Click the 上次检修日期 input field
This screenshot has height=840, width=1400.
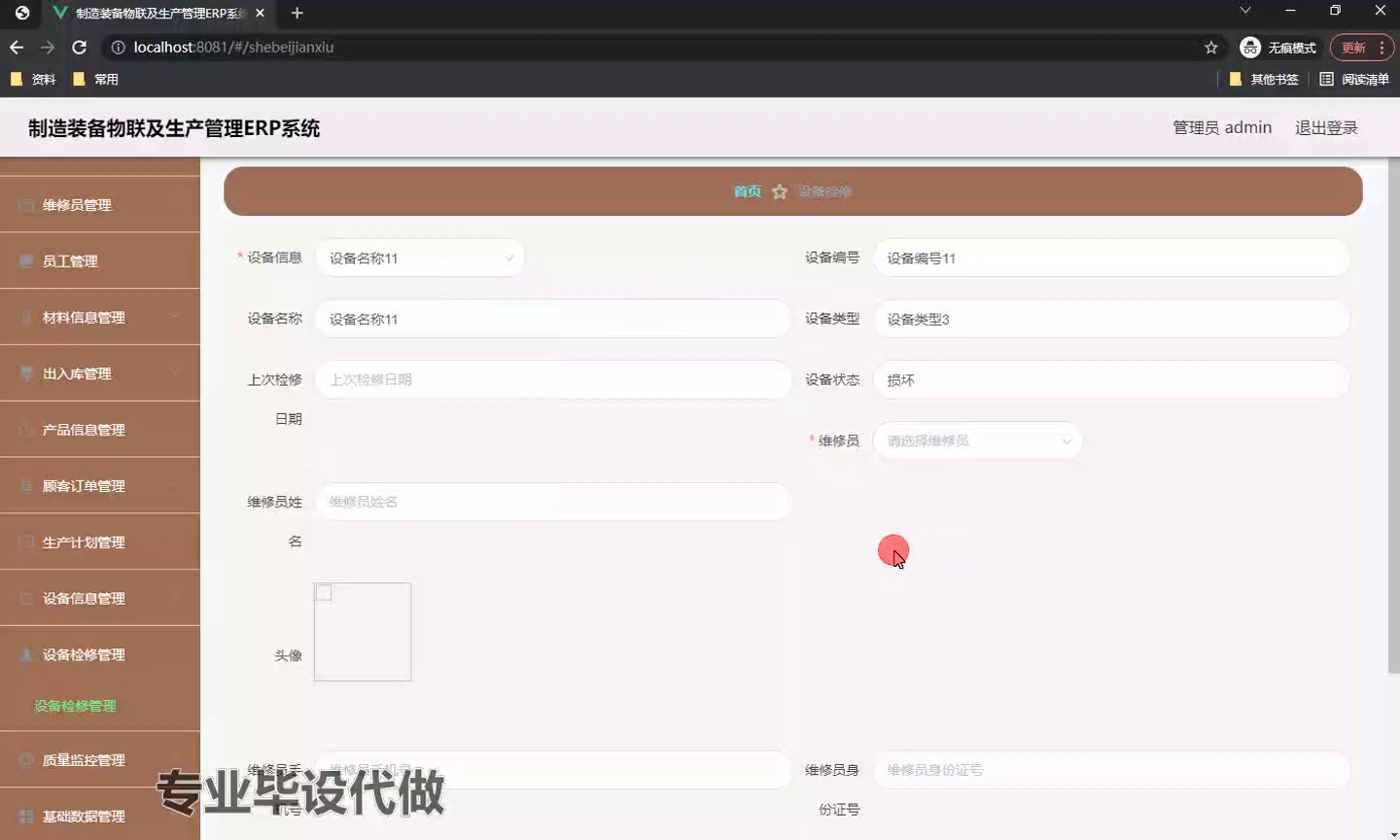(x=553, y=380)
